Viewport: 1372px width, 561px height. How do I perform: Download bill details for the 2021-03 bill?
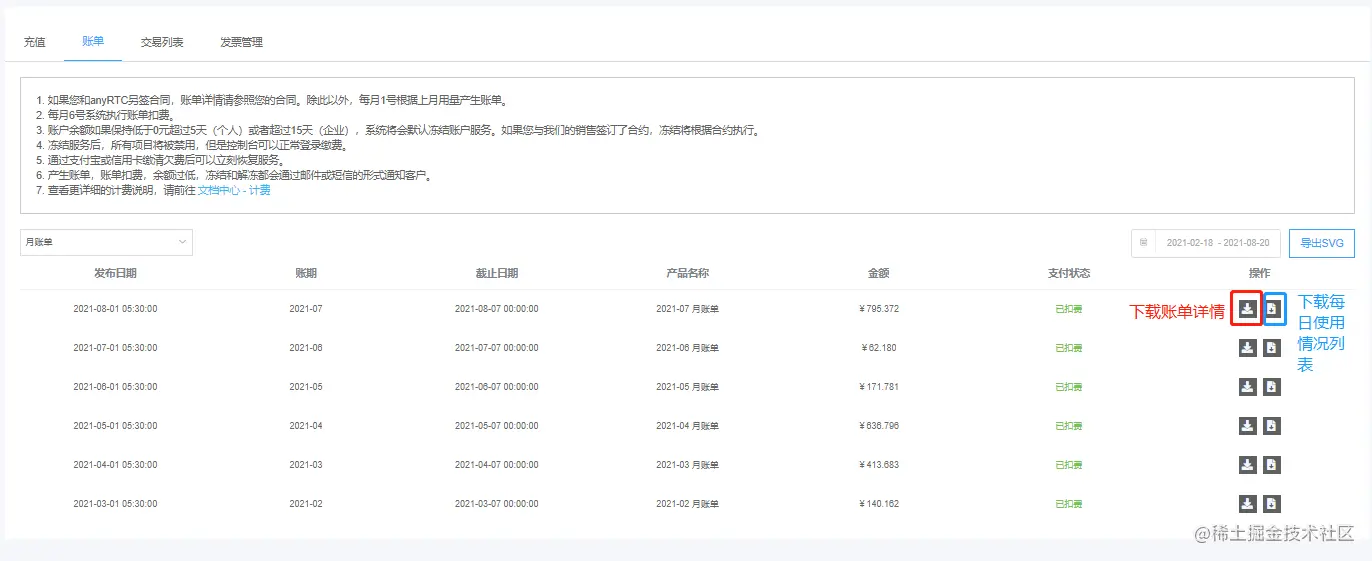pos(1247,465)
